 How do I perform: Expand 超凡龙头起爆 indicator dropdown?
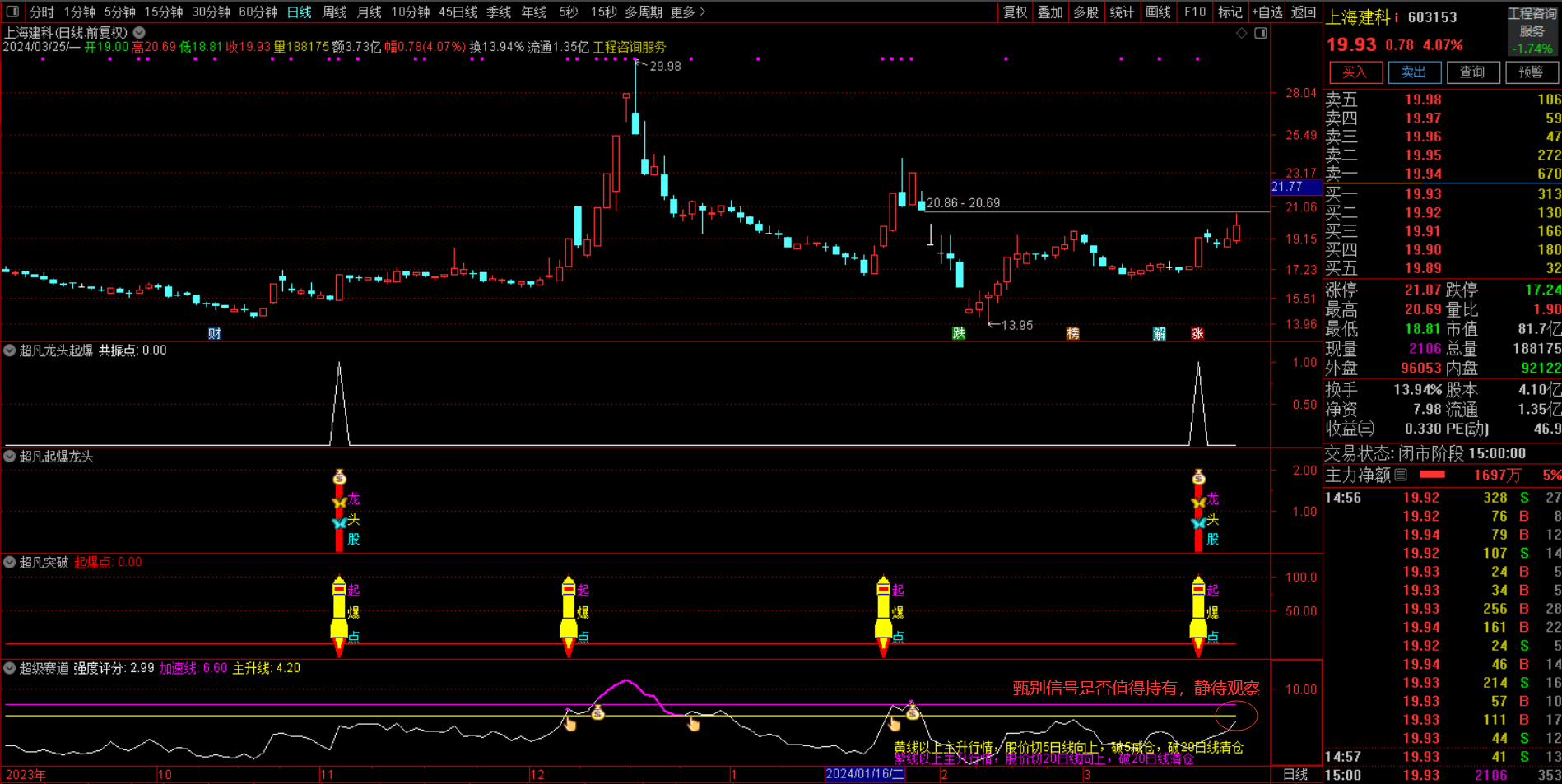[x=10, y=350]
